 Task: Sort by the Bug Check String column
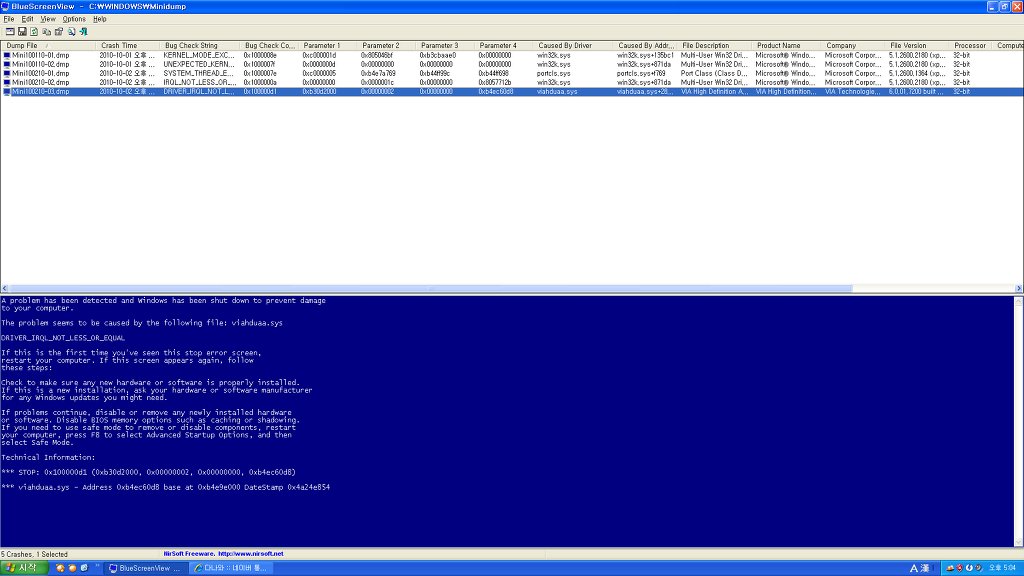[199, 46]
